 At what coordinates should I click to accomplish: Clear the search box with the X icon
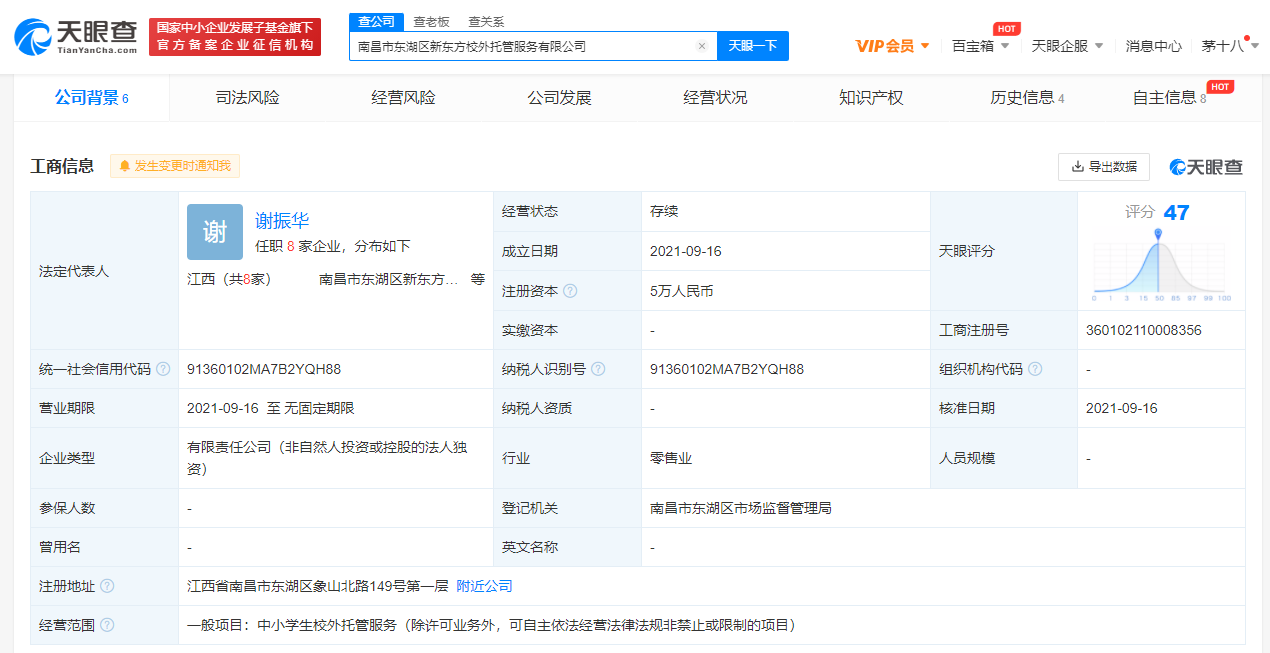[702, 46]
